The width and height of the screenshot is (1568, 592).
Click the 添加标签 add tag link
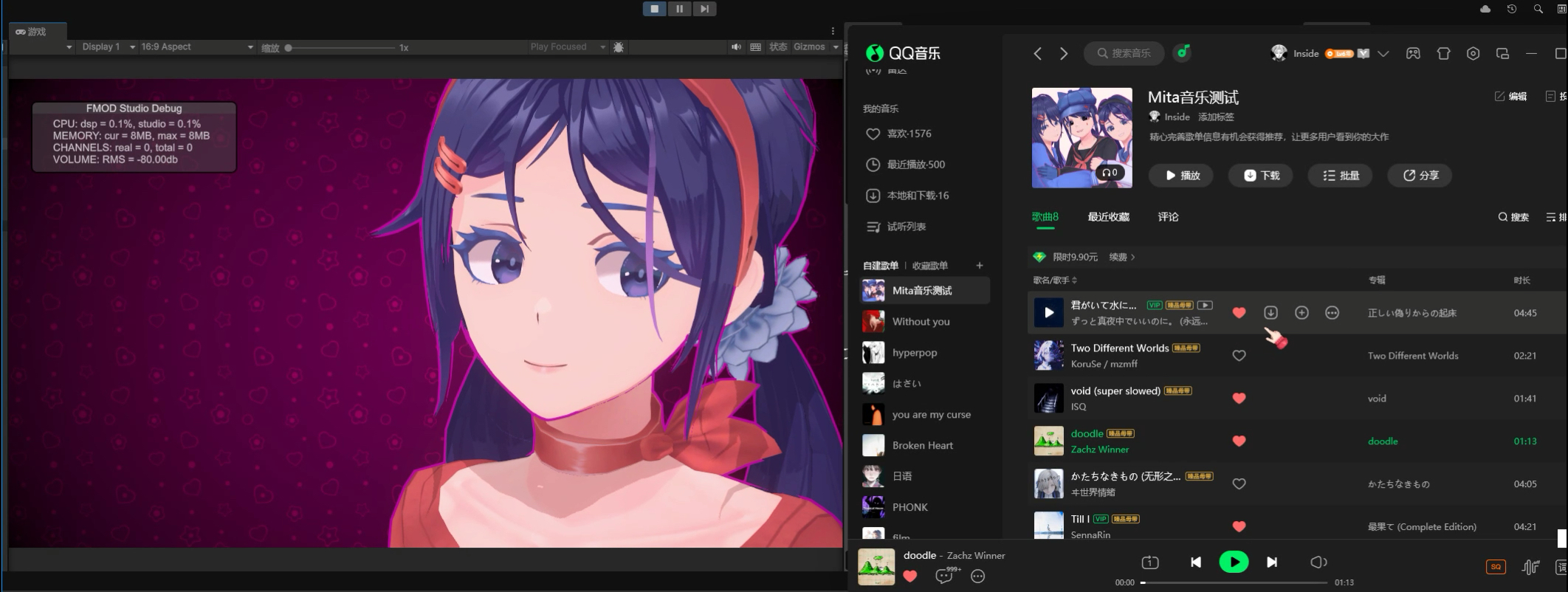pyautogui.click(x=1216, y=117)
